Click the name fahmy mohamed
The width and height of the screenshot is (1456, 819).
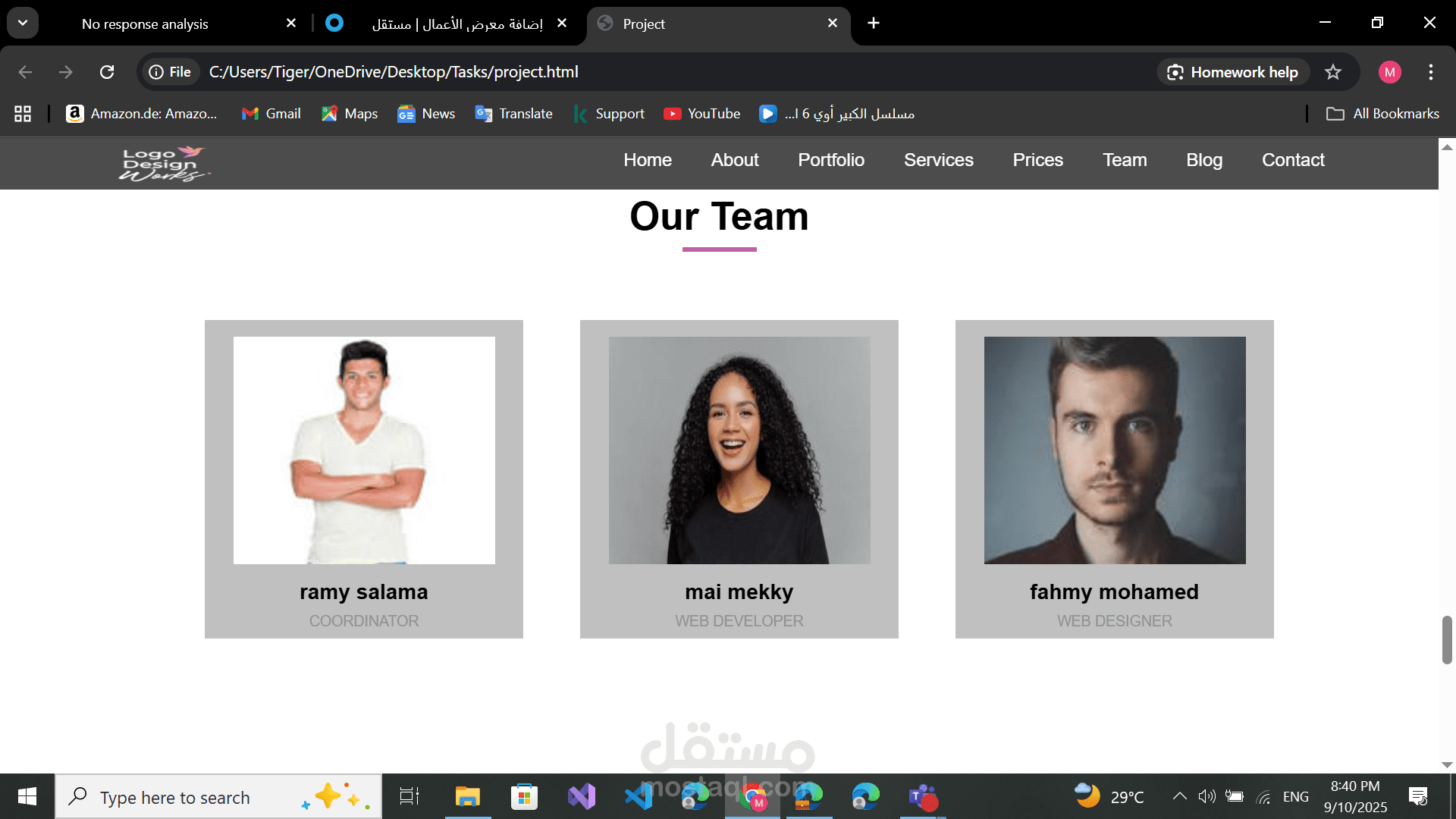click(x=1115, y=592)
